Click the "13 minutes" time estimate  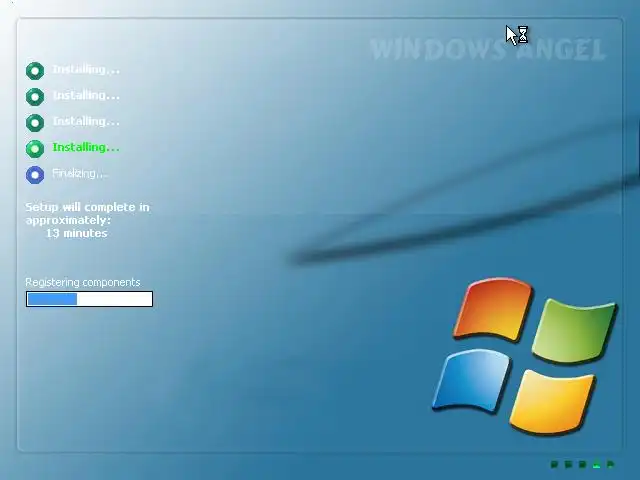[x=76, y=233]
